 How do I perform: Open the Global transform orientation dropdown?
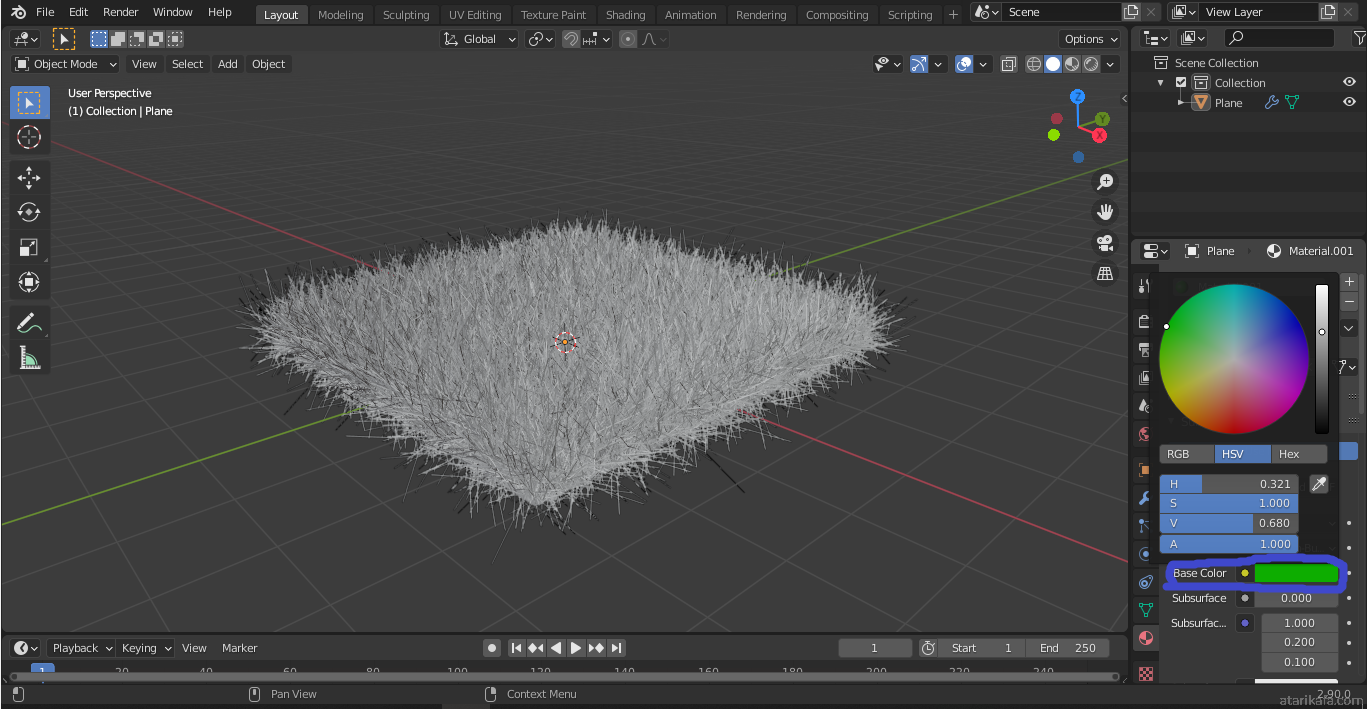click(x=479, y=39)
